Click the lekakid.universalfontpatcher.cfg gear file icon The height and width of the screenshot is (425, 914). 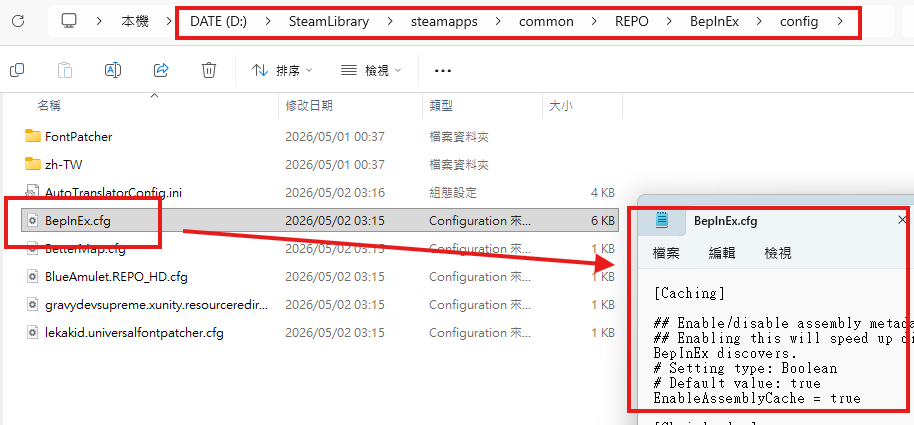click(33, 333)
